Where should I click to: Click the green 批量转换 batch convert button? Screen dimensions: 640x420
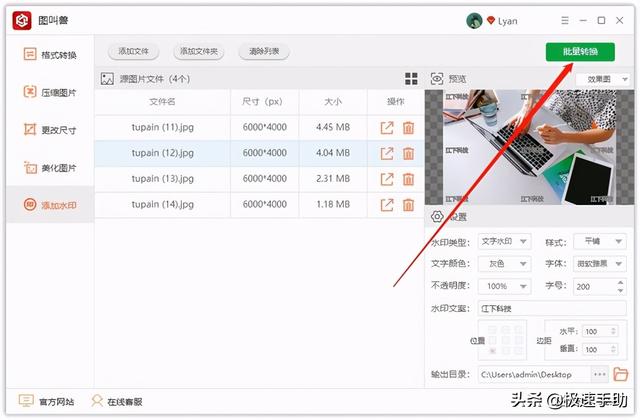tap(580, 52)
